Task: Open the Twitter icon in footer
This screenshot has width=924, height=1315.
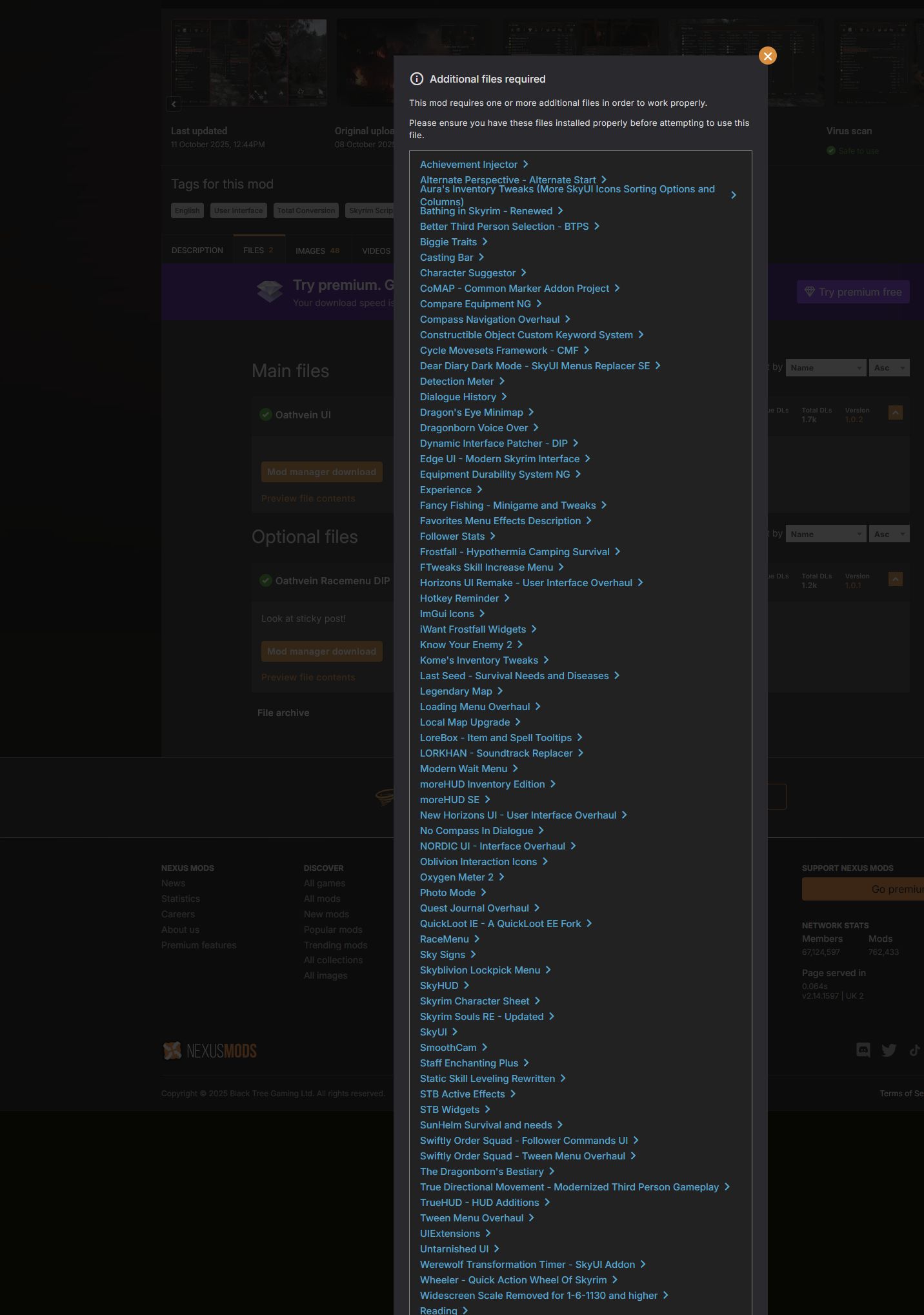Action: 889,1050
